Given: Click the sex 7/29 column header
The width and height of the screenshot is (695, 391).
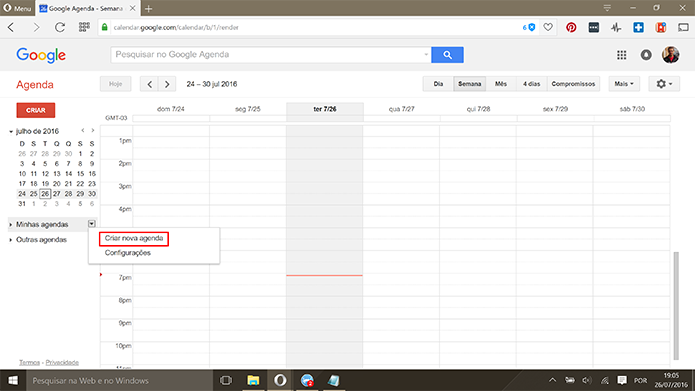Looking at the screenshot, I should [x=555, y=109].
